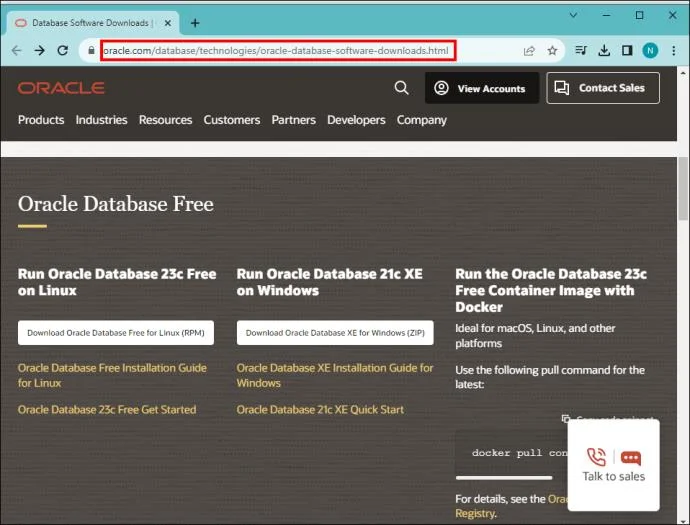Image resolution: width=690 pixels, height=525 pixels.
Task: Bookmark this page with the star icon
Action: coord(552,51)
